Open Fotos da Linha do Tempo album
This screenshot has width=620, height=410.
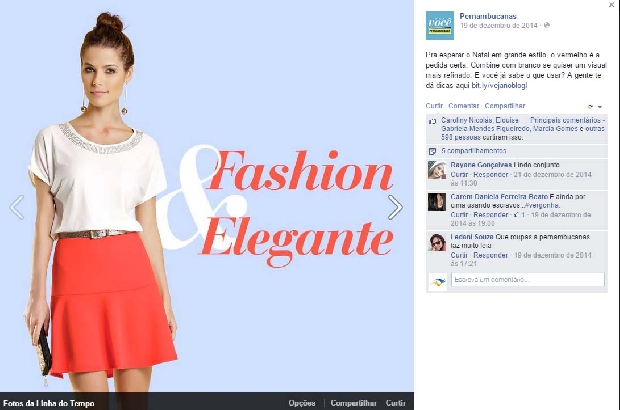point(49,403)
